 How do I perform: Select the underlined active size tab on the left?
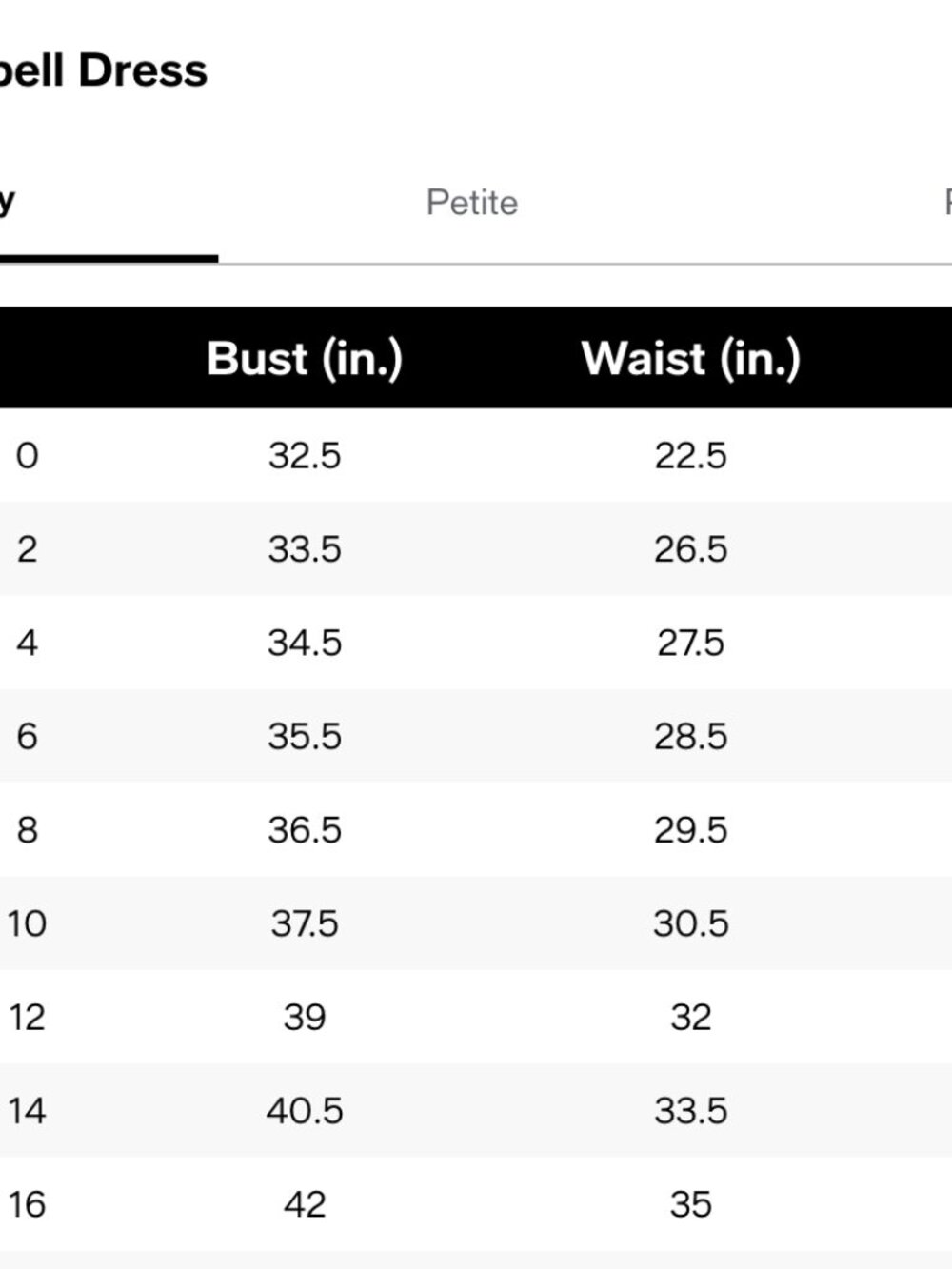click(8, 202)
